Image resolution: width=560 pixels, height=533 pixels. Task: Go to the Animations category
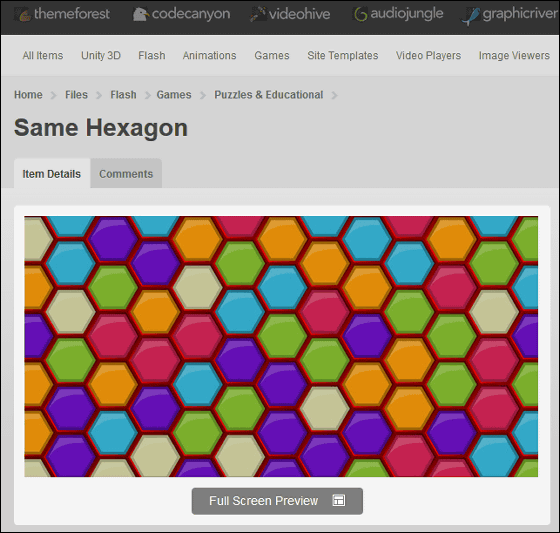tap(210, 56)
